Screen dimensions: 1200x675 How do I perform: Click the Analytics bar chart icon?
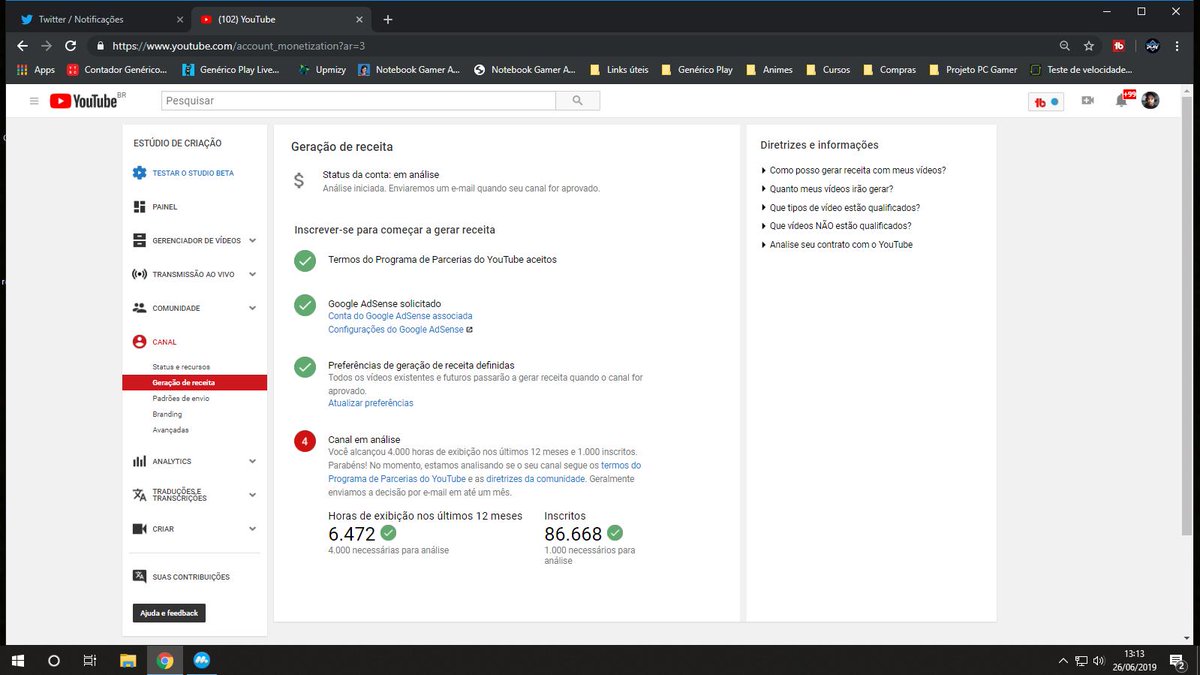(139, 461)
